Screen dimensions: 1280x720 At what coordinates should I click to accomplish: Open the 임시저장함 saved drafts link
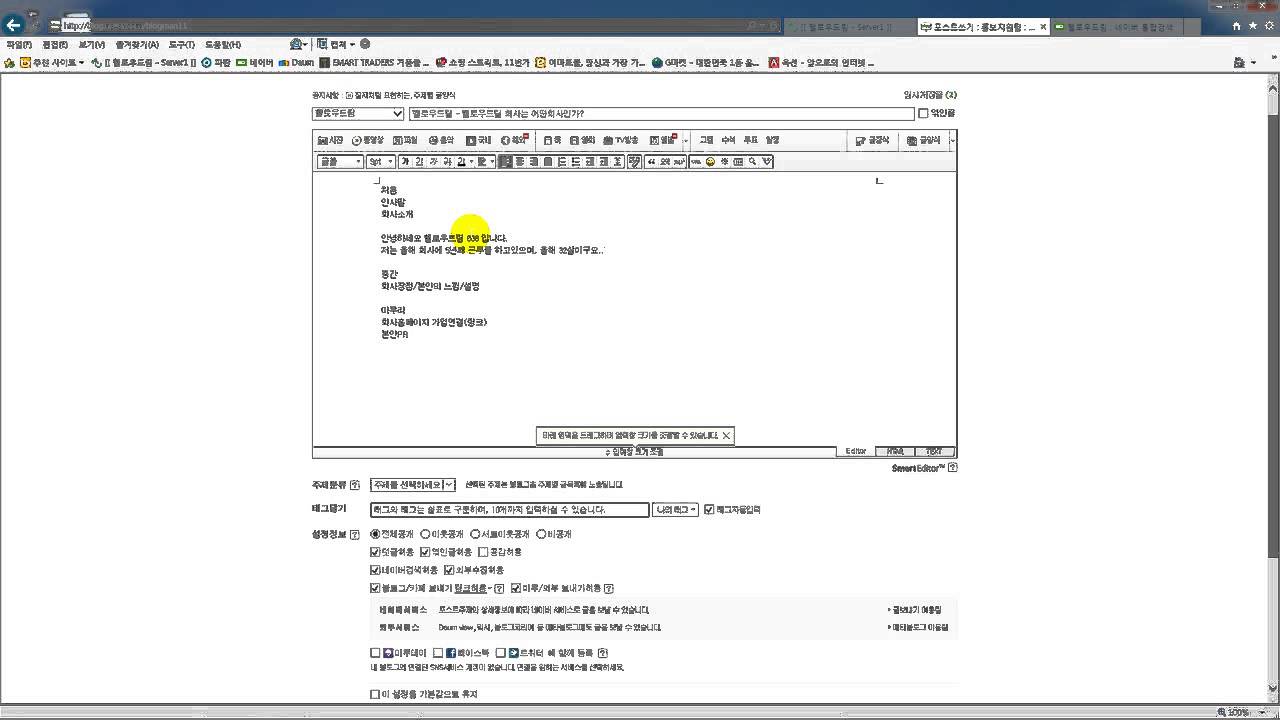[x=930, y=95]
